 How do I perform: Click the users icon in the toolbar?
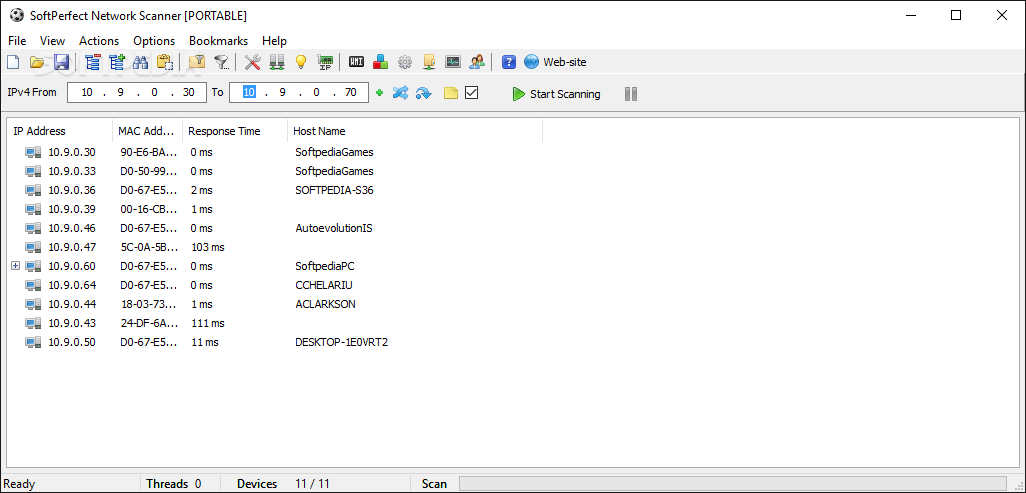[x=477, y=62]
